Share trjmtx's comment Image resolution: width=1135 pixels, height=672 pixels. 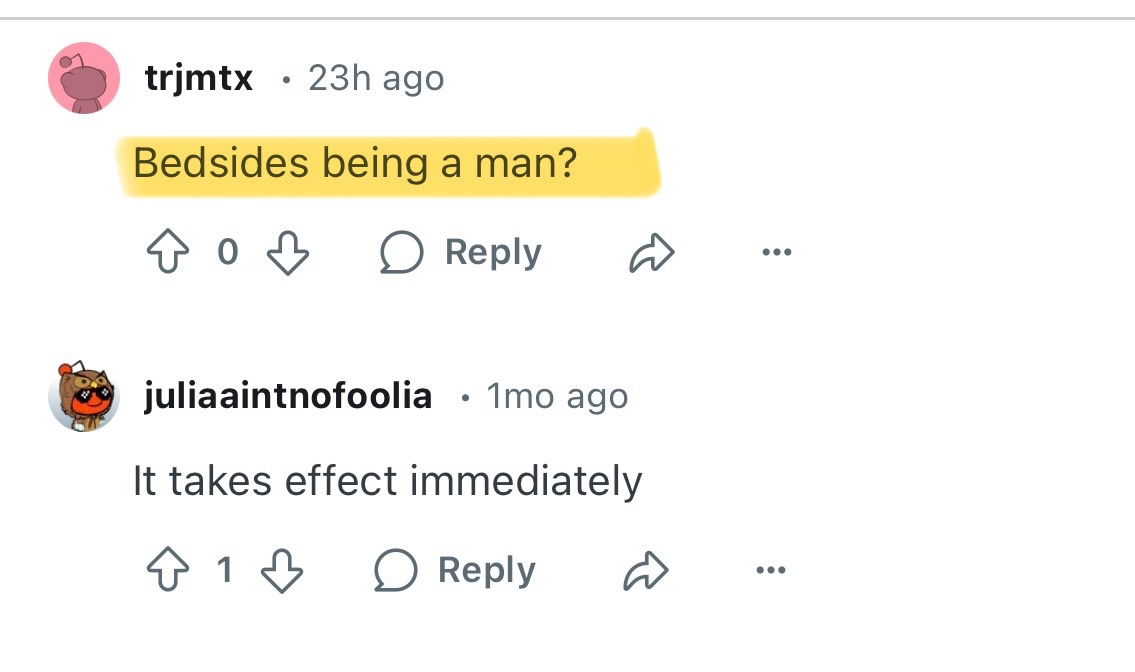click(x=651, y=255)
